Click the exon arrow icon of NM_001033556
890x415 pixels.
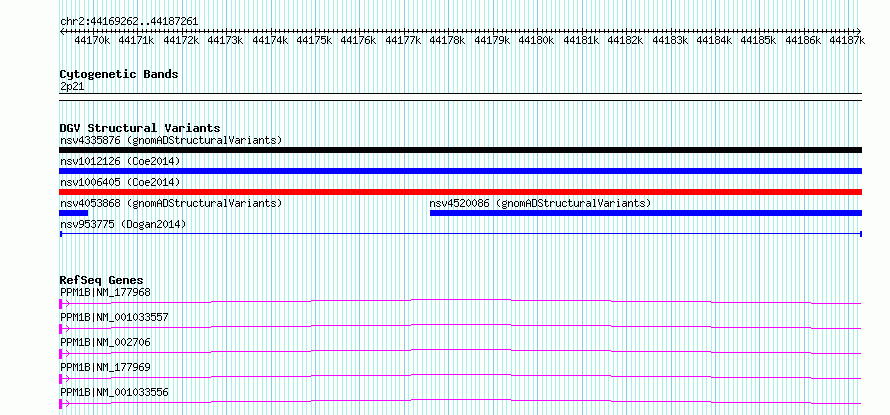64,404
